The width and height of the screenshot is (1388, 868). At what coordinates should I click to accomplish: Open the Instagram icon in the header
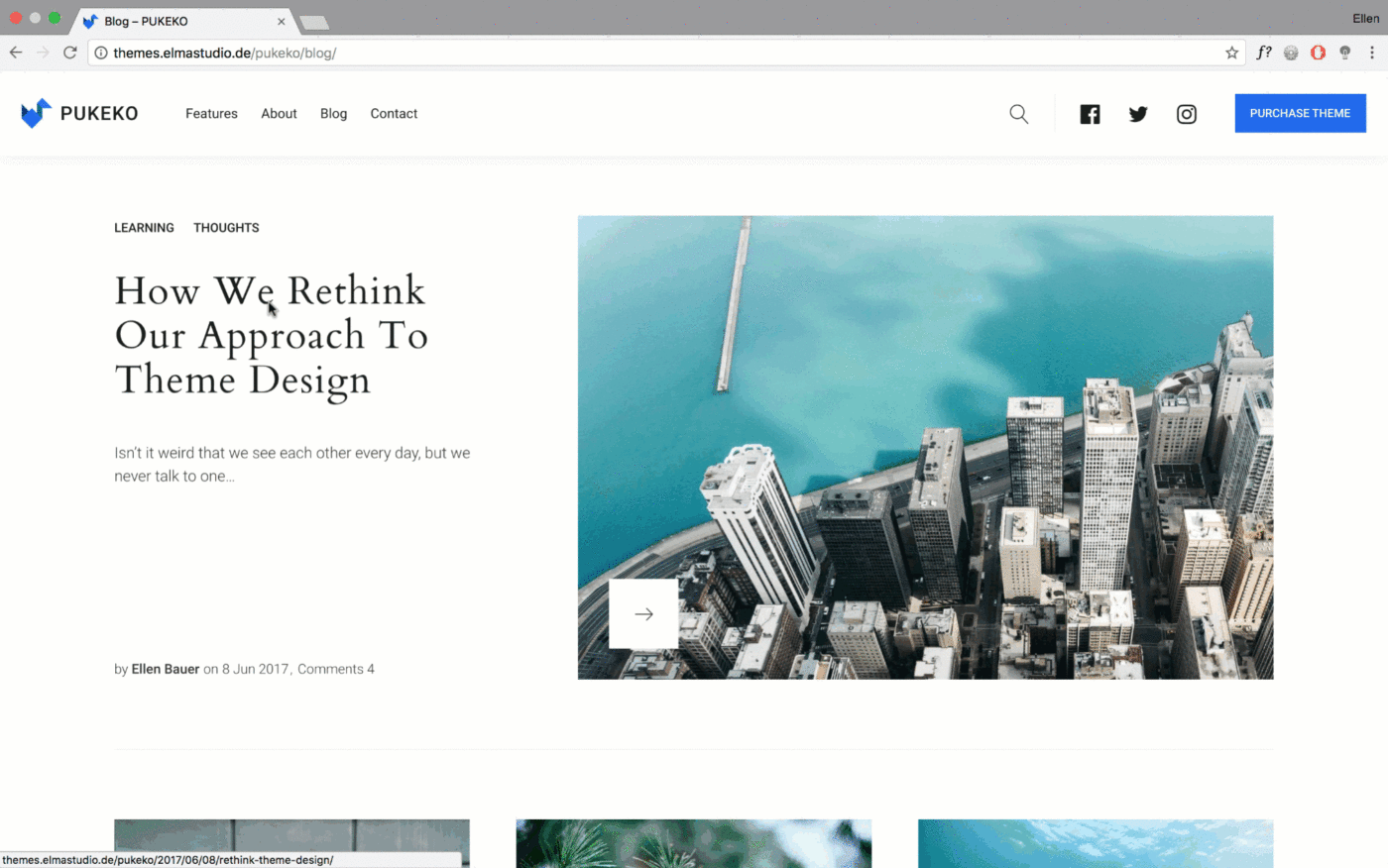pos(1186,113)
